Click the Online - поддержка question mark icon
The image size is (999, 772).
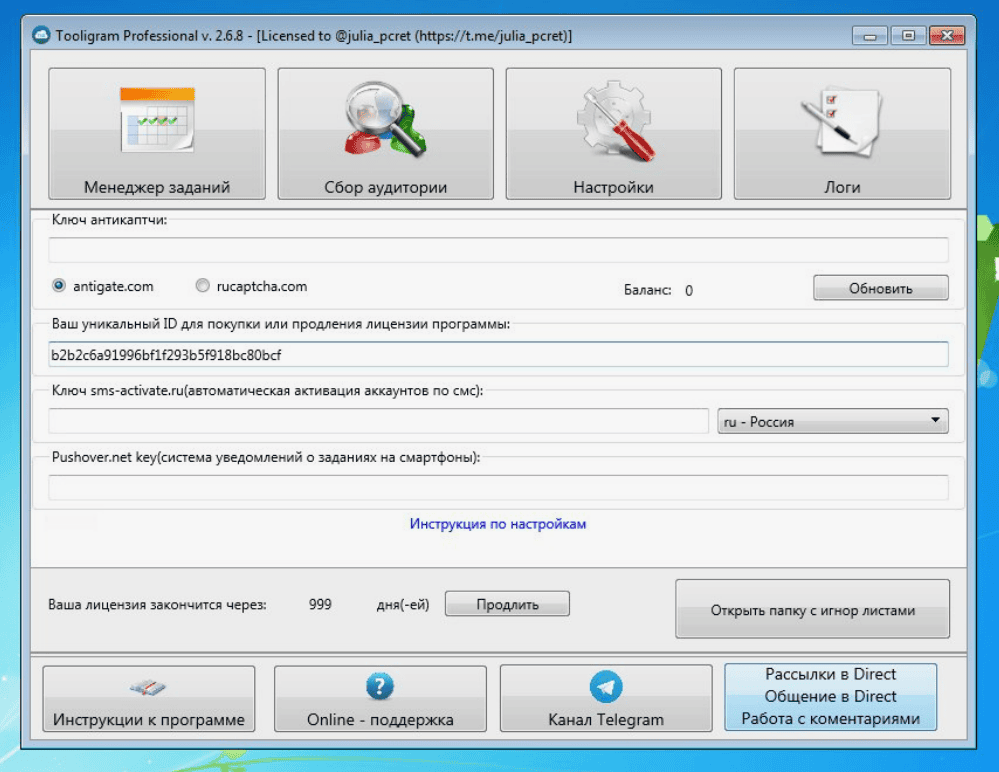pos(380,687)
